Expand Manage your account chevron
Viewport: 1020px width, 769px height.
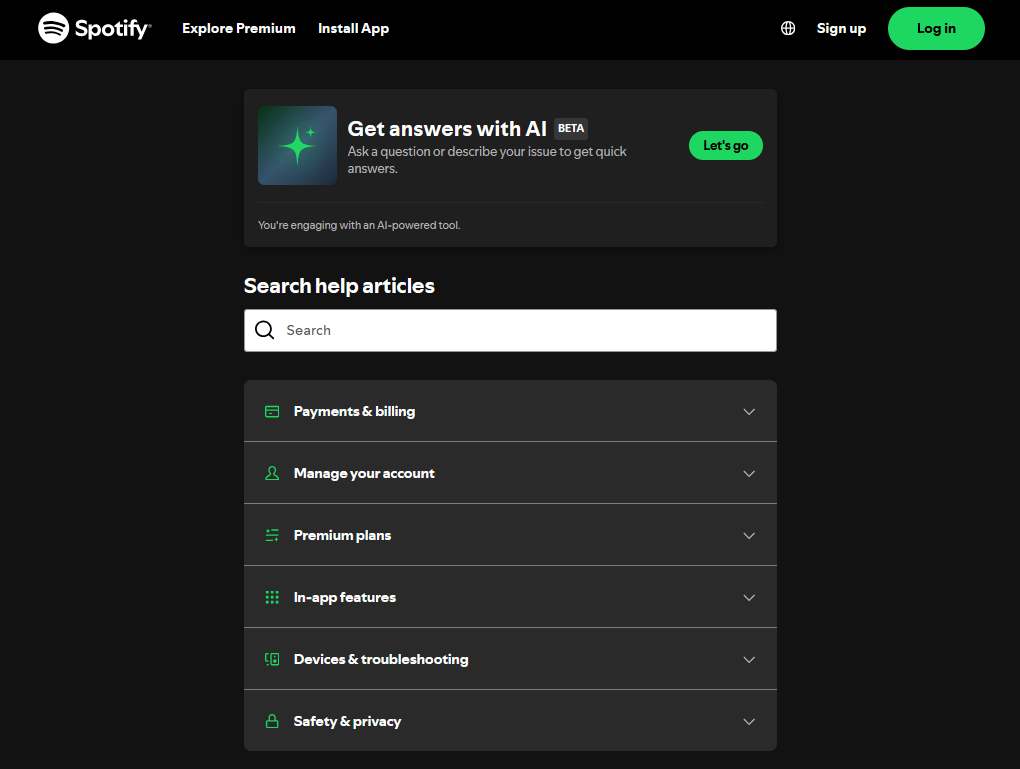pos(749,473)
